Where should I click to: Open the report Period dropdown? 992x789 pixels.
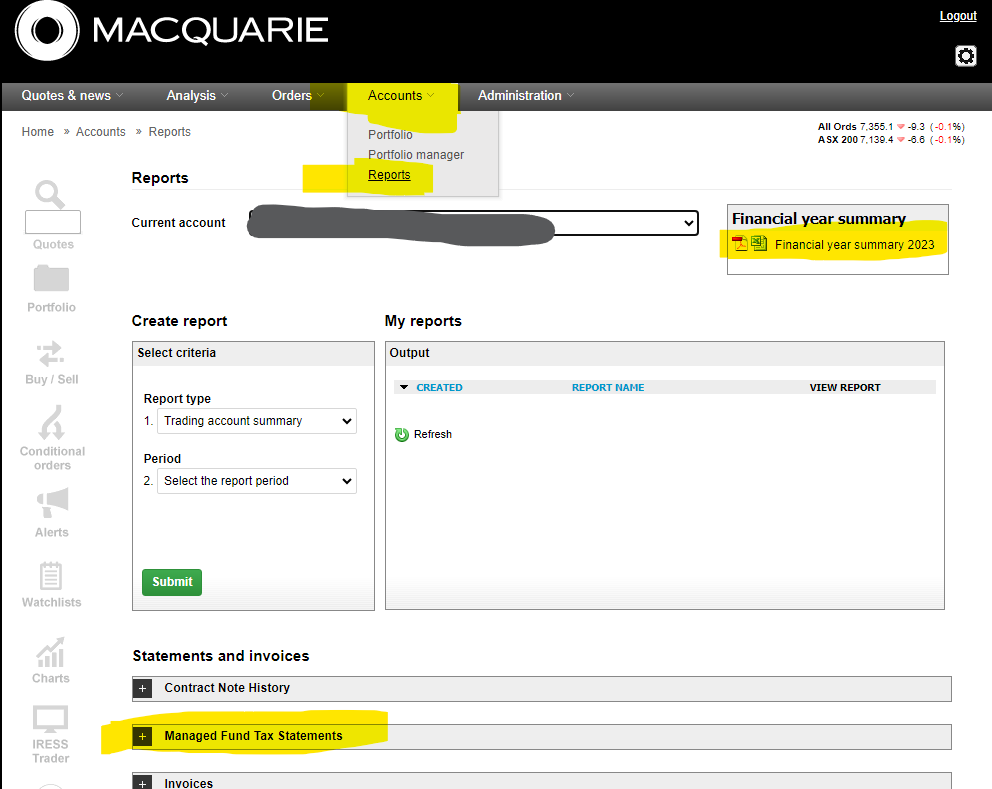point(257,481)
